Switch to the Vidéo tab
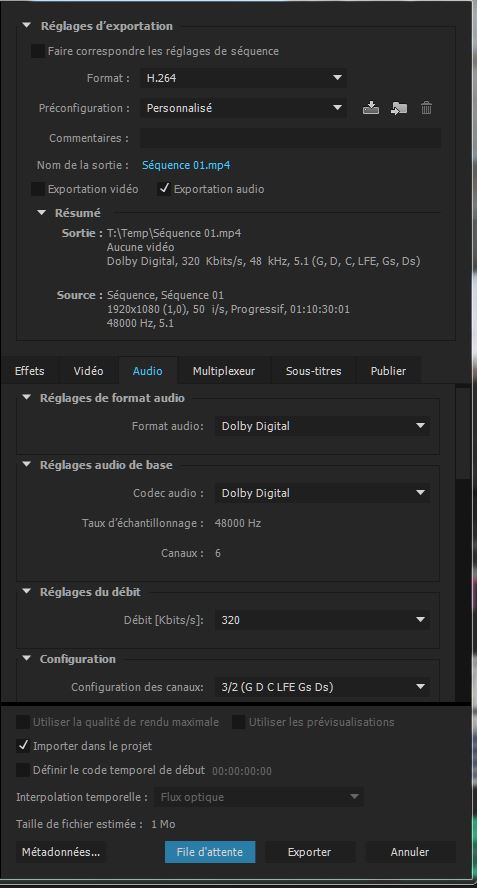This screenshot has width=477, height=888. click(88, 372)
